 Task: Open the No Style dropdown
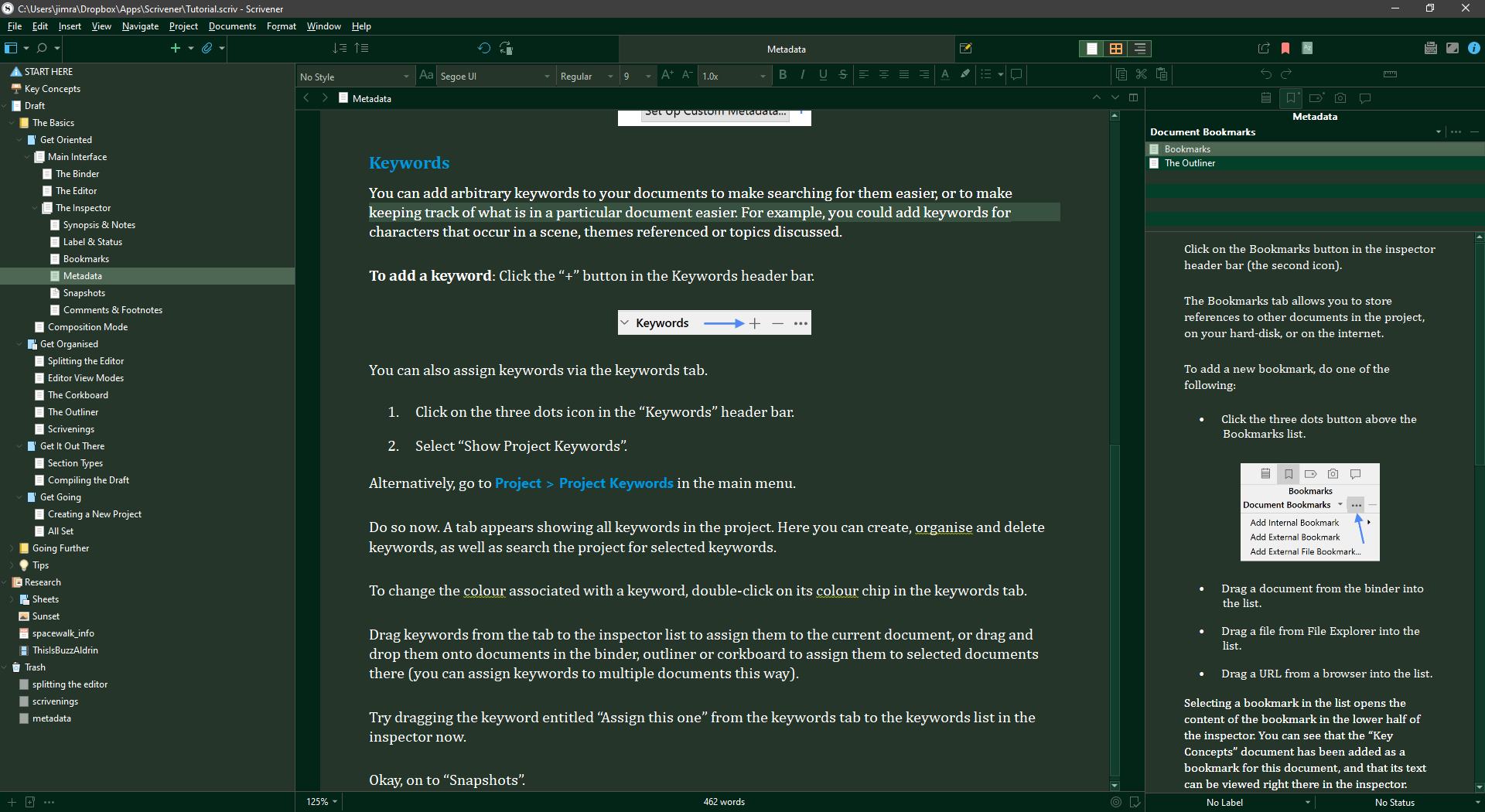(354, 76)
